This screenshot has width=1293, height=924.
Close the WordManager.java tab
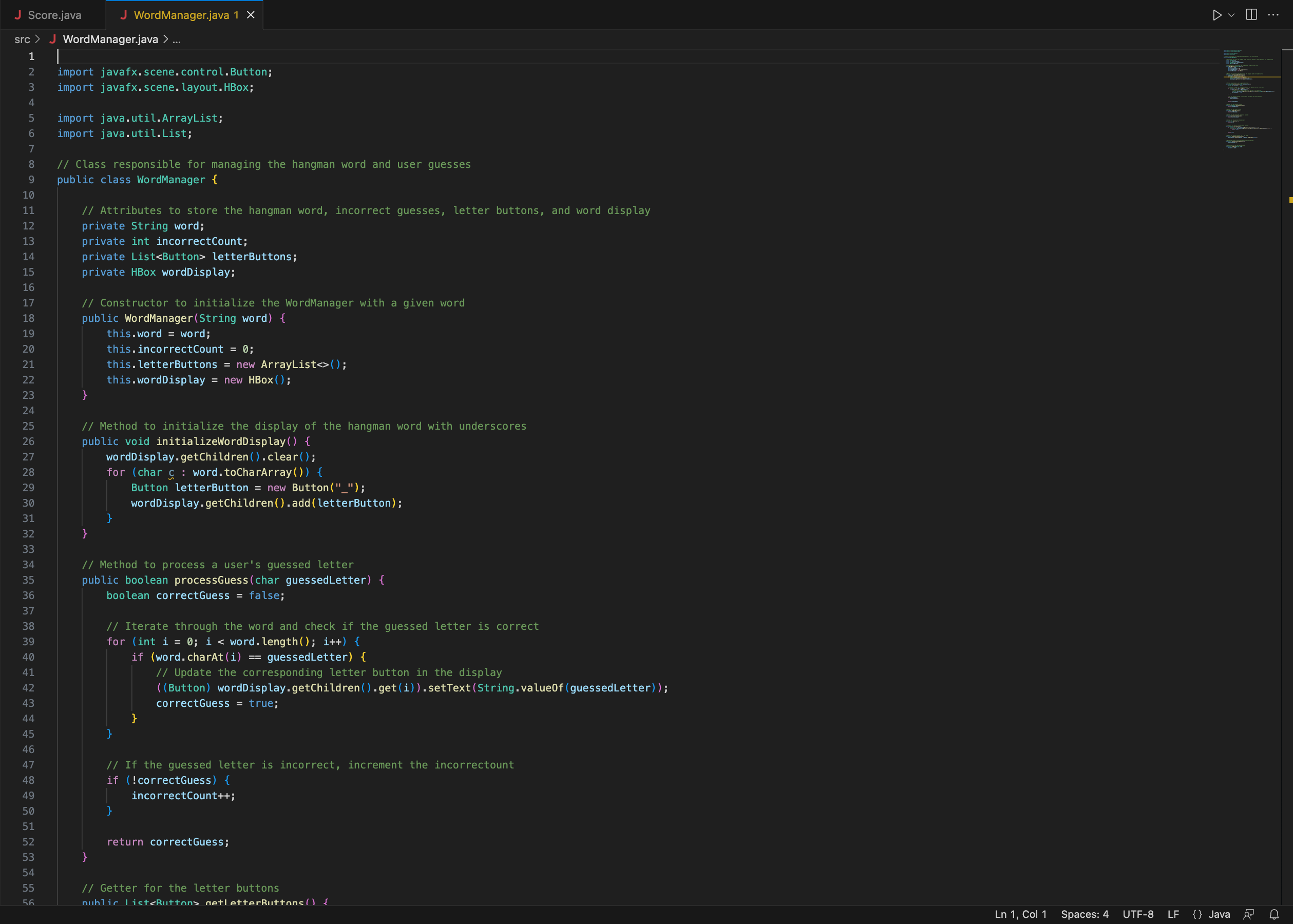pos(251,15)
